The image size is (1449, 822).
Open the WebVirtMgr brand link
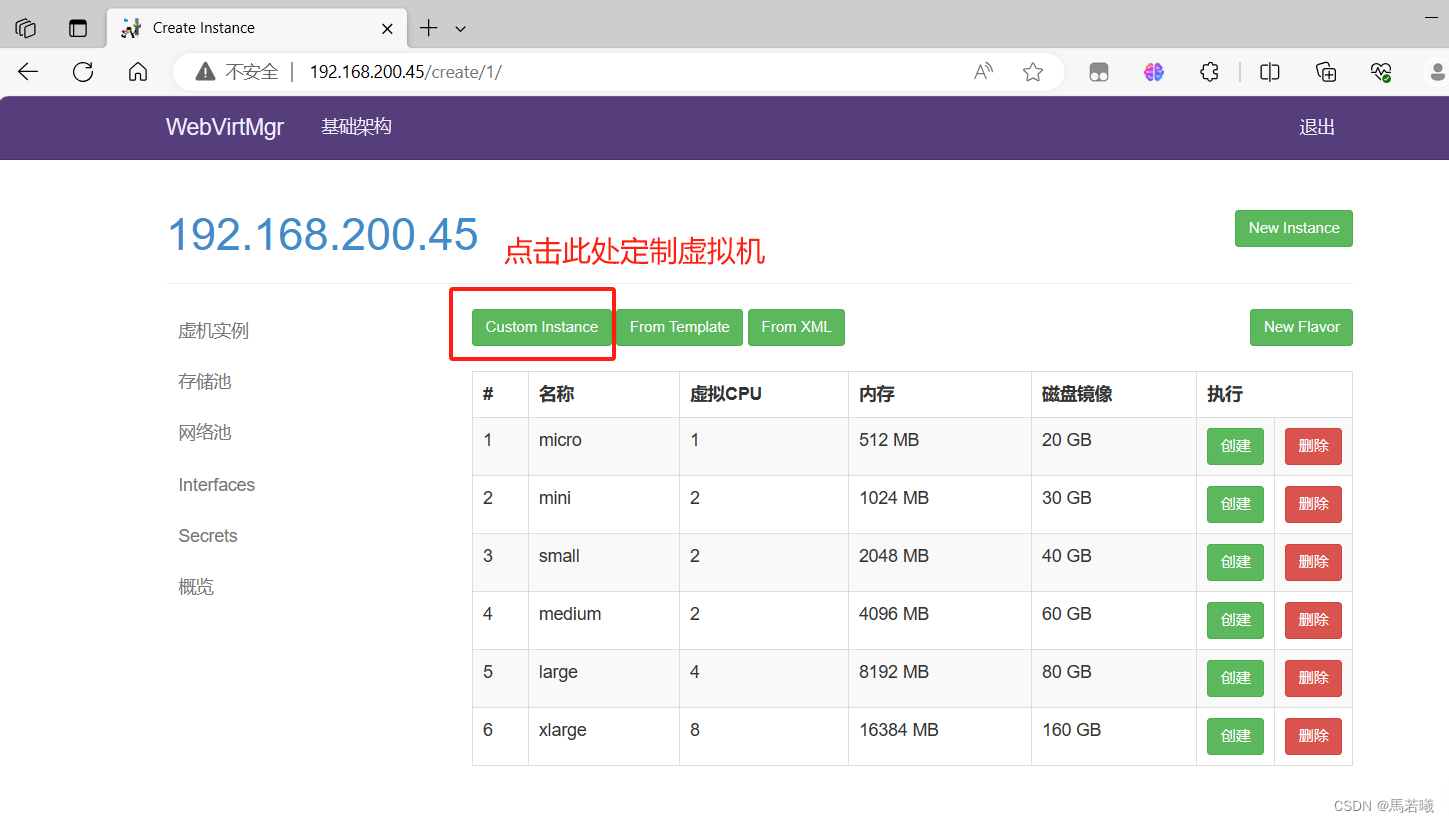pyautogui.click(x=225, y=127)
